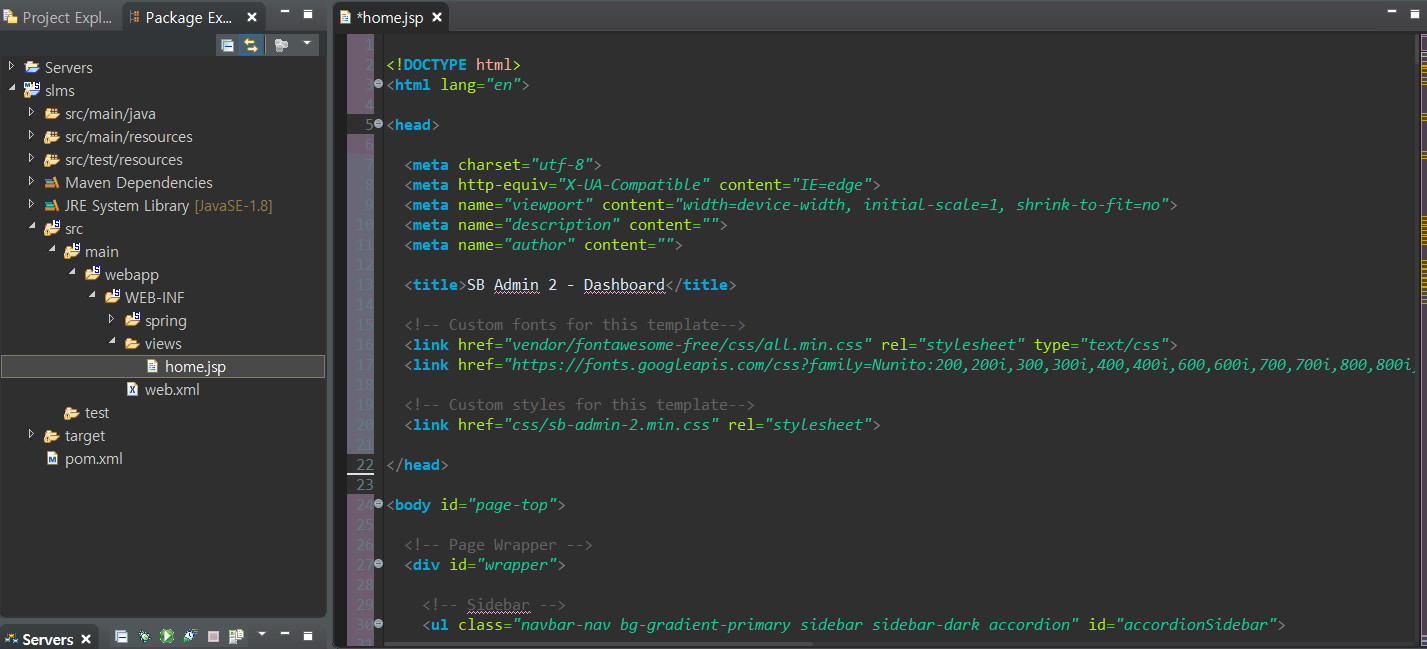The image size is (1427, 649).
Task: Toggle Link with Editor in Package Explorer
Action: pyautogui.click(x=251, y=45)
